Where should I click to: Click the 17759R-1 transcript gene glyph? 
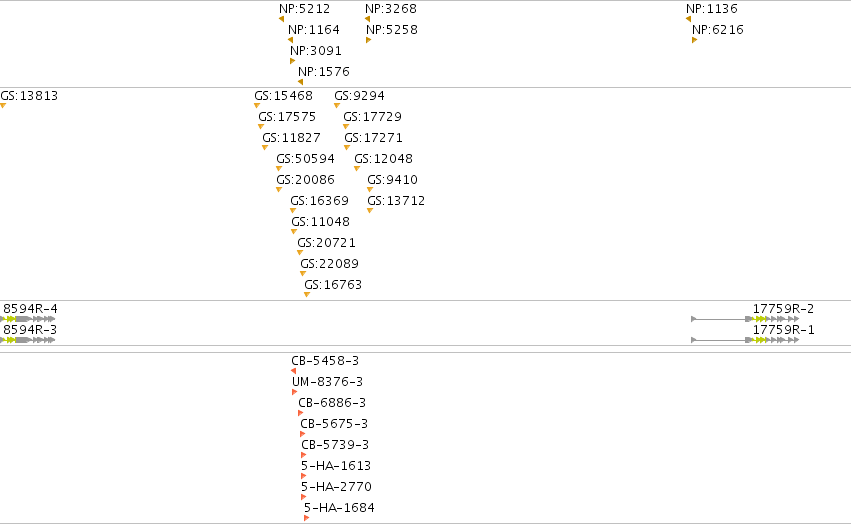point(745,340)
